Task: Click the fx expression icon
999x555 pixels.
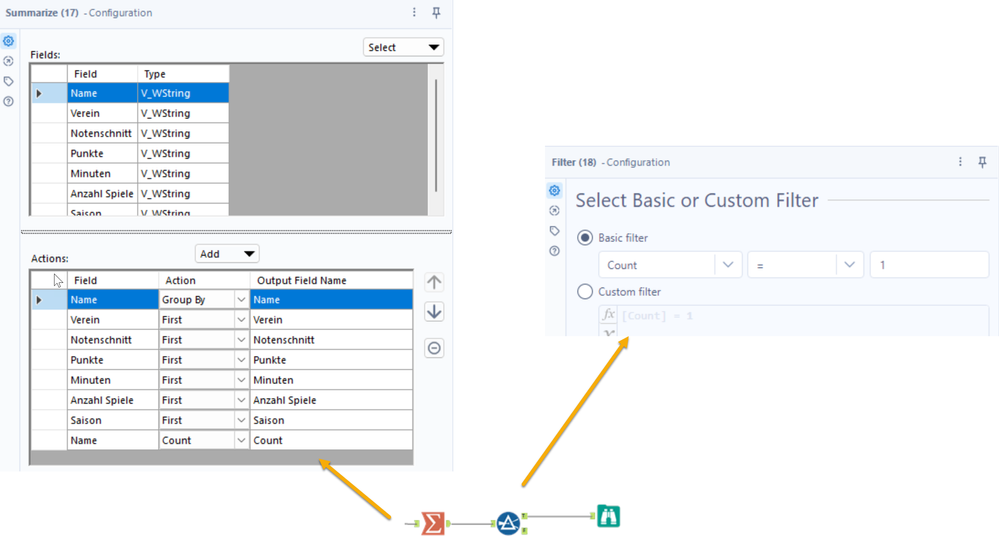Action: pyautogui.click(x=608, y=315)
